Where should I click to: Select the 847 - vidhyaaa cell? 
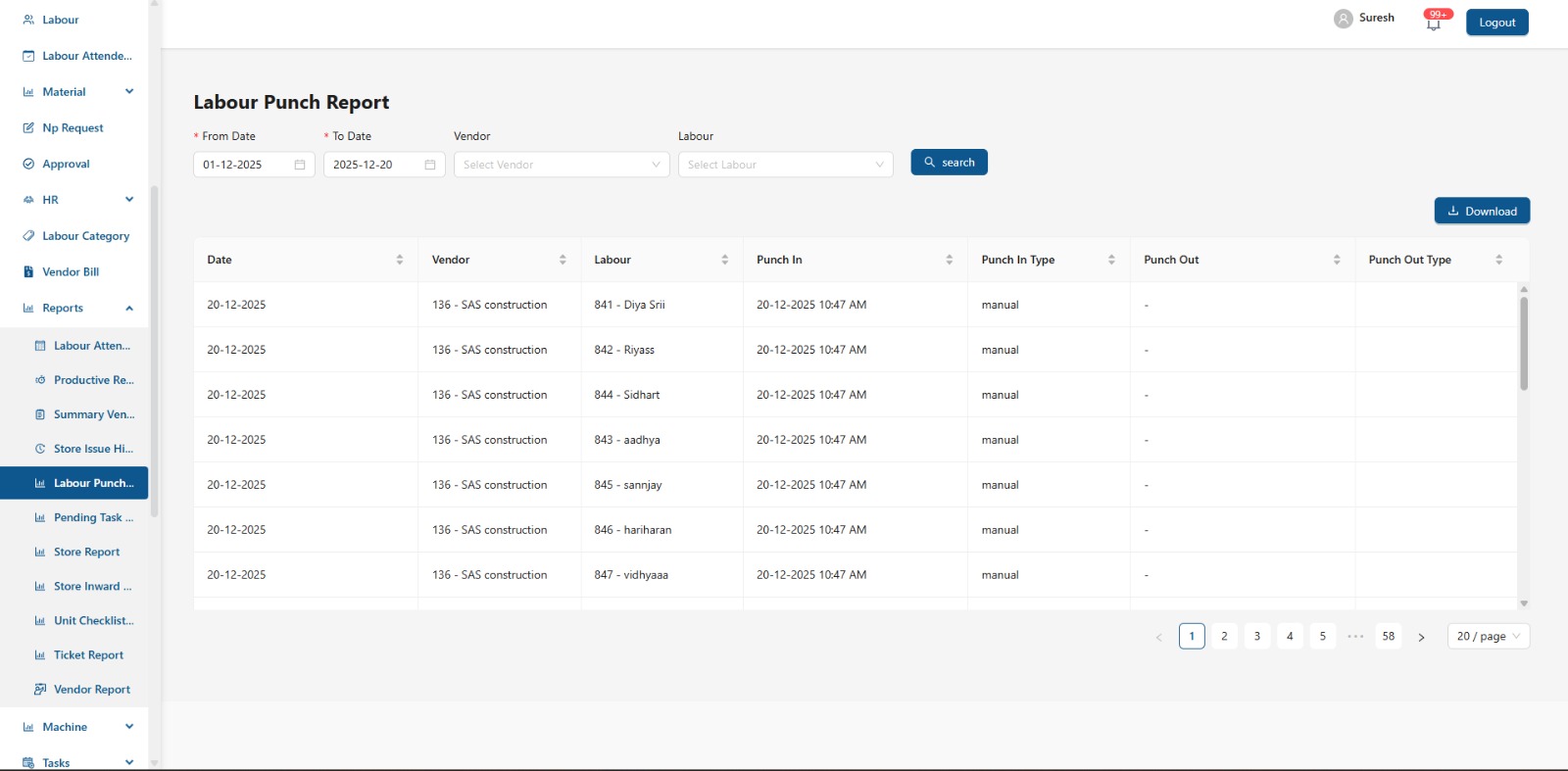coord(661,575)
